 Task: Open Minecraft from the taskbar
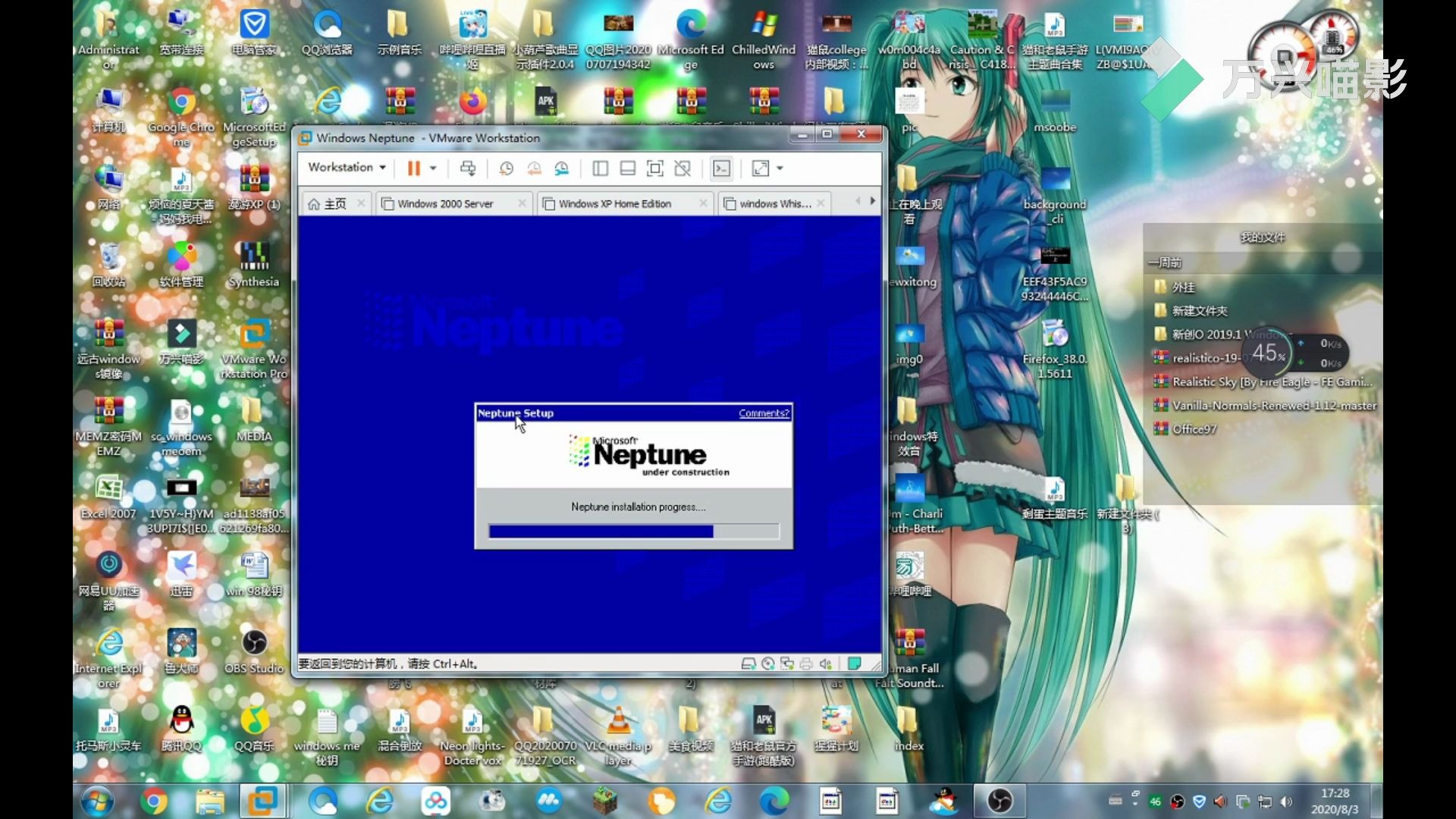pyautogui.click(x=605, y=802)
